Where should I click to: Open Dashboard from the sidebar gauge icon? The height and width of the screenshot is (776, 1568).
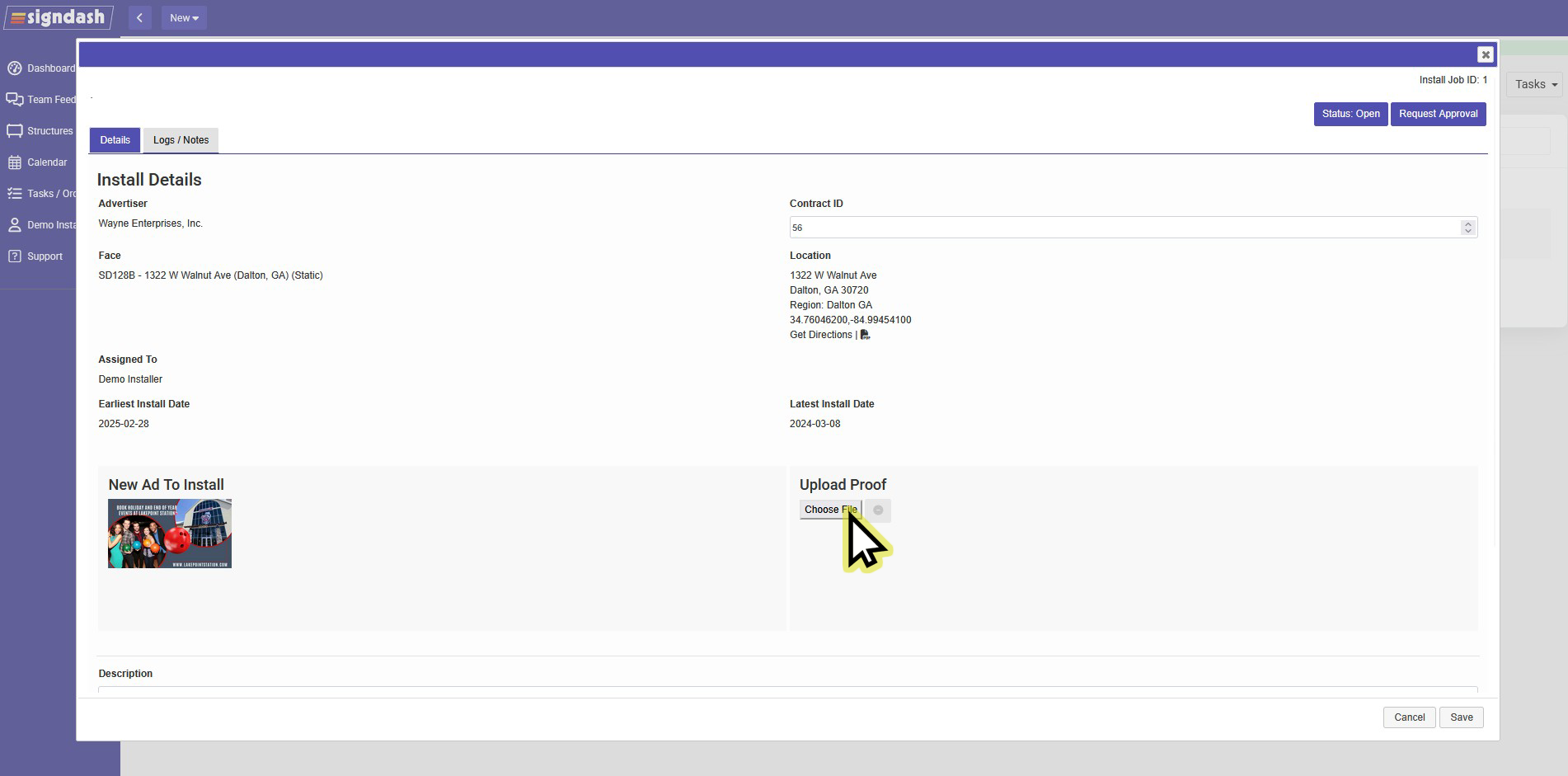tap(15, 68)
